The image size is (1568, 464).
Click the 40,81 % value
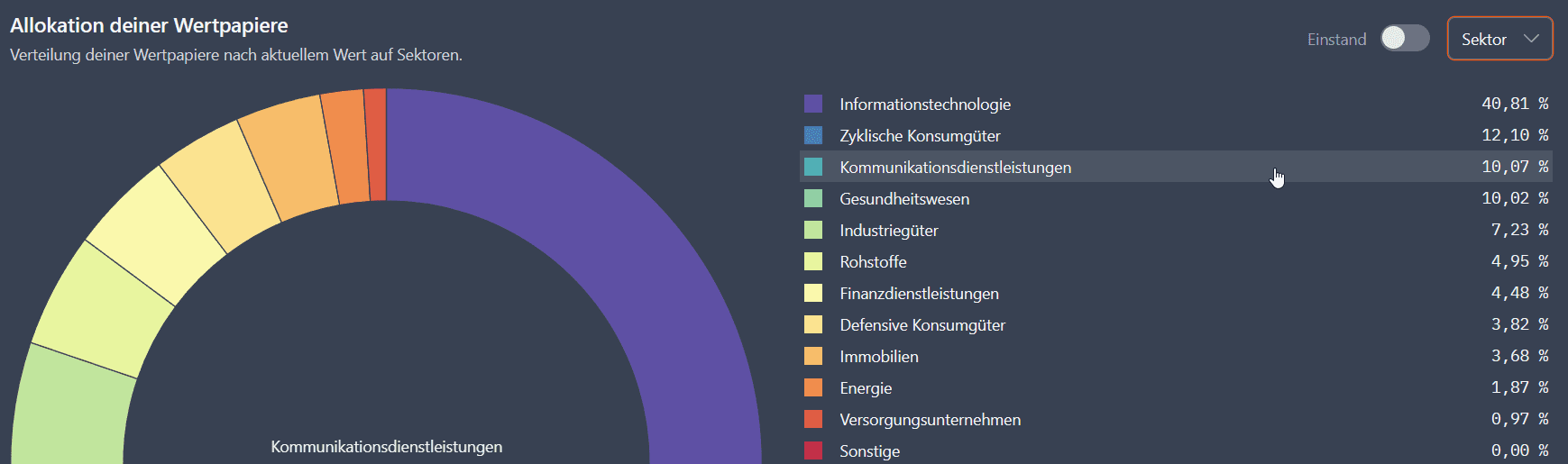point(1515,104)
